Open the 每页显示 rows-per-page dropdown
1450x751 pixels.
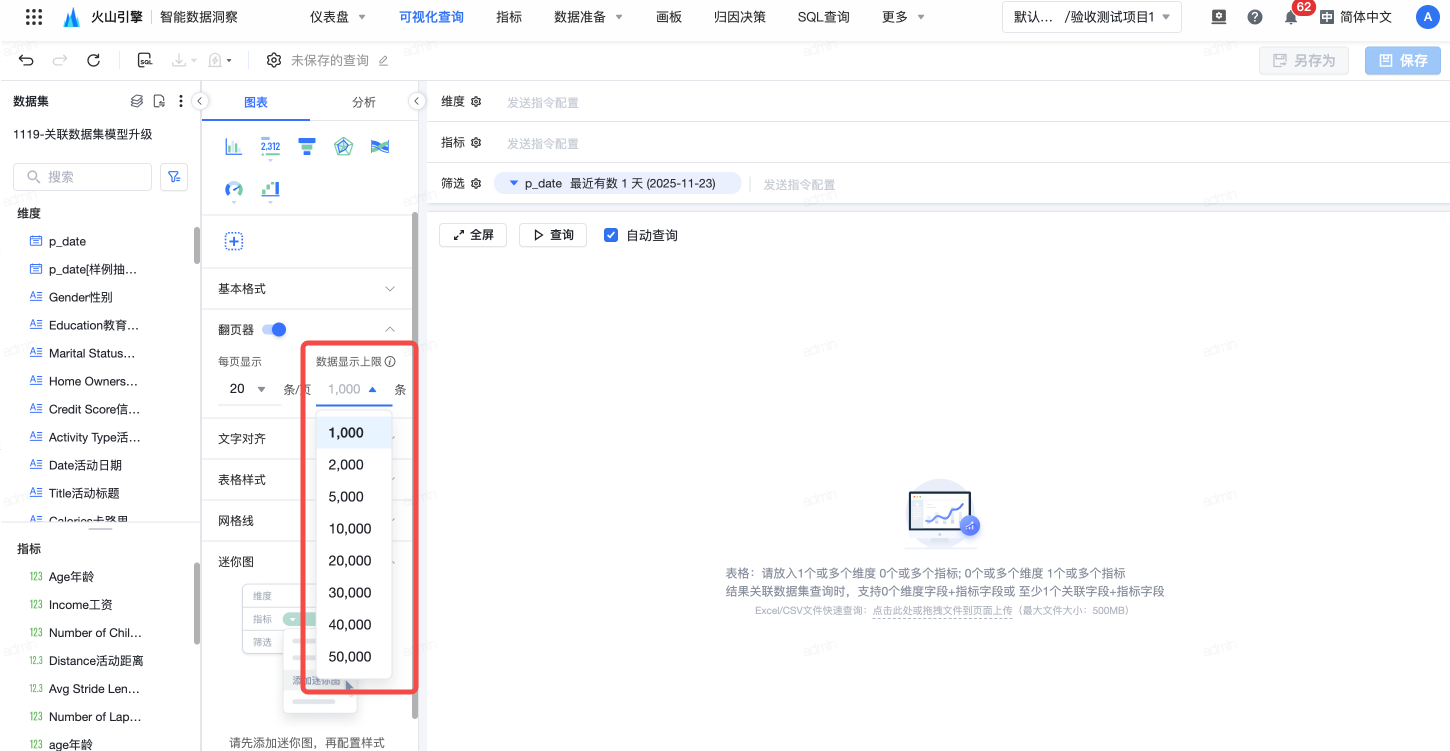(247, 389)
